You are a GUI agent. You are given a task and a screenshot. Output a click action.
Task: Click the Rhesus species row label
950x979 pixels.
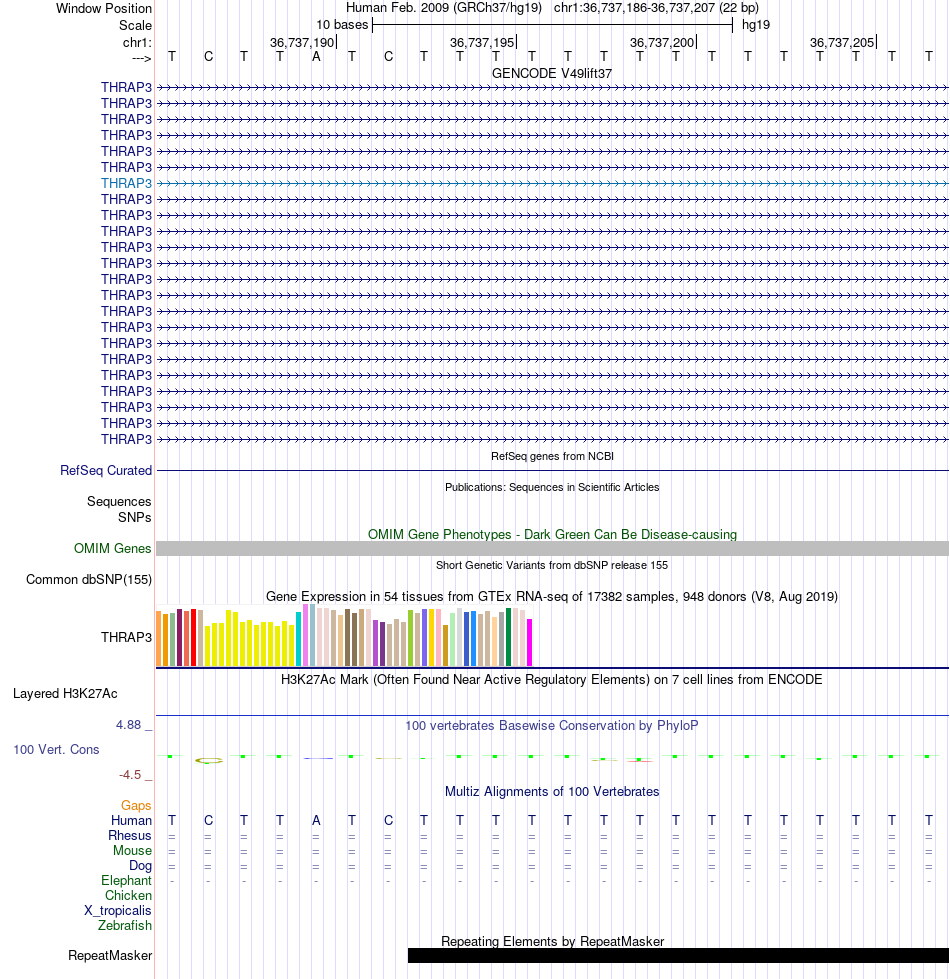coord(130,835)
